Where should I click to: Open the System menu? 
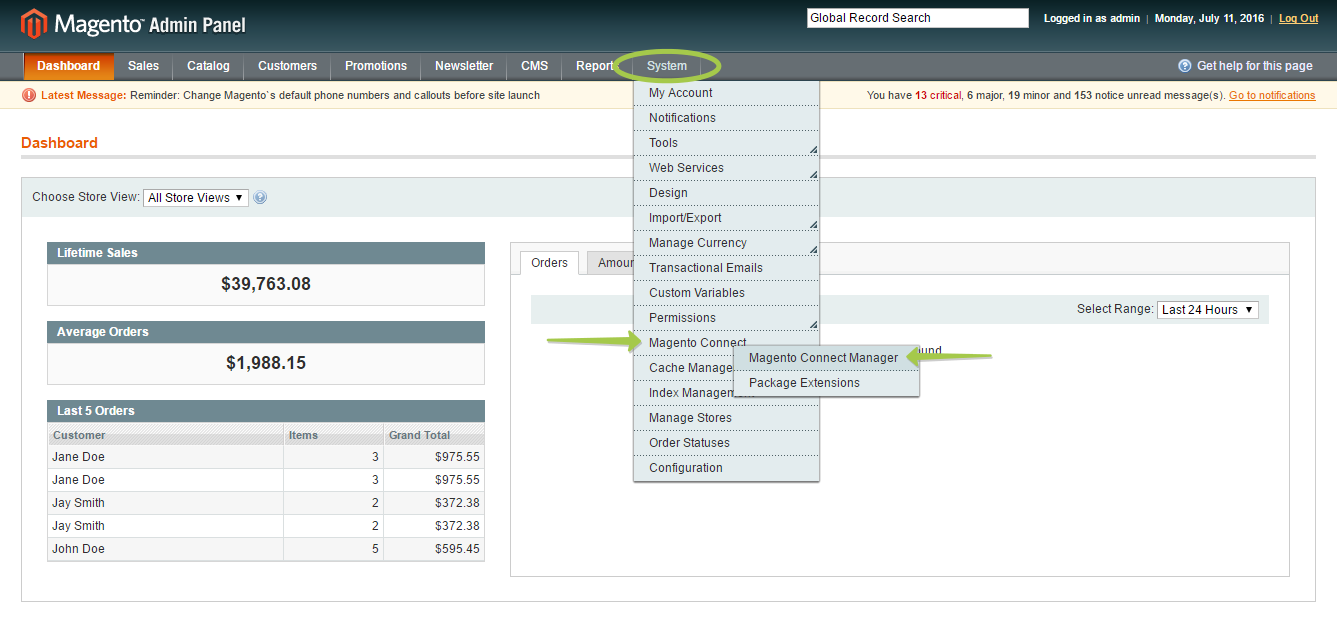(667, 66)
